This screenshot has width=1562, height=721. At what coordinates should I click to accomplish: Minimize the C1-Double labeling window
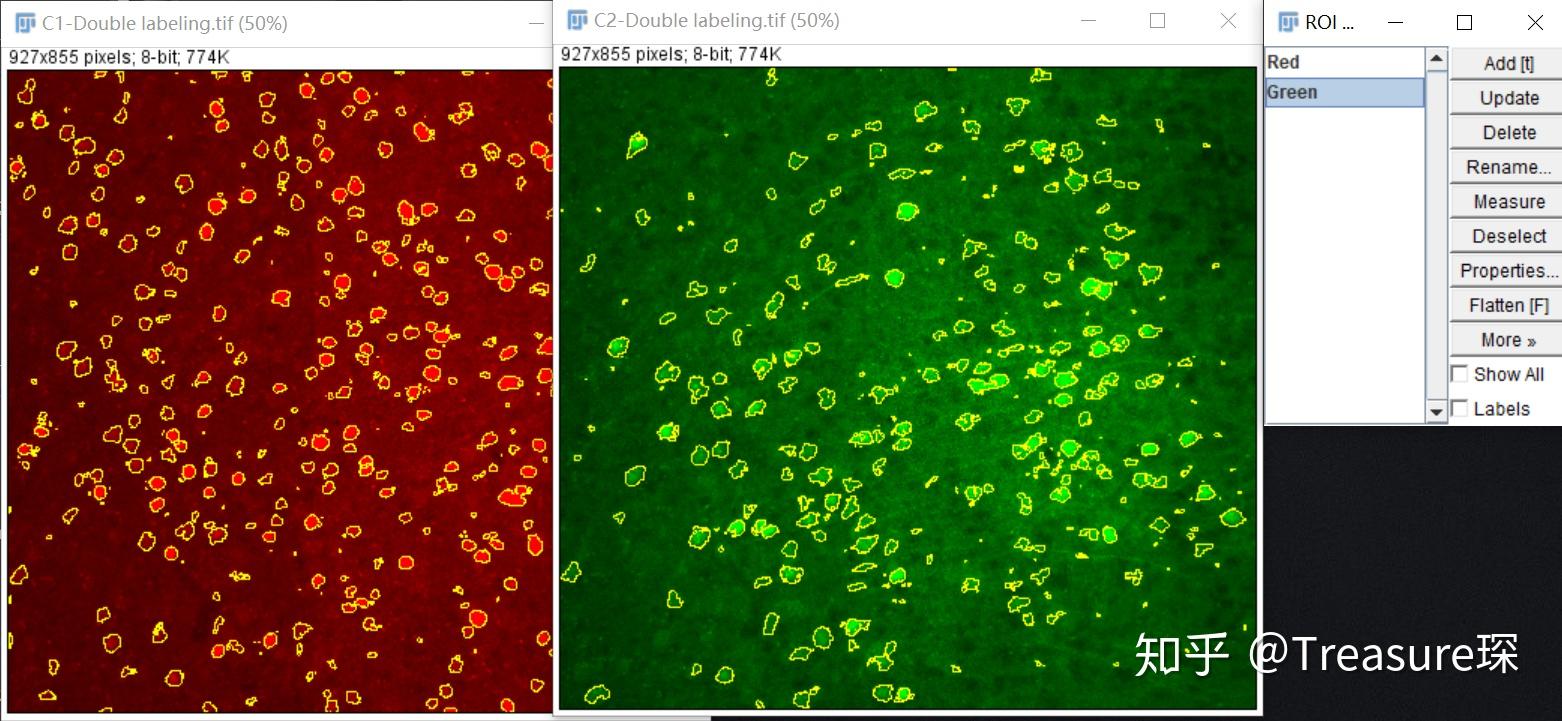click(536, 23)
